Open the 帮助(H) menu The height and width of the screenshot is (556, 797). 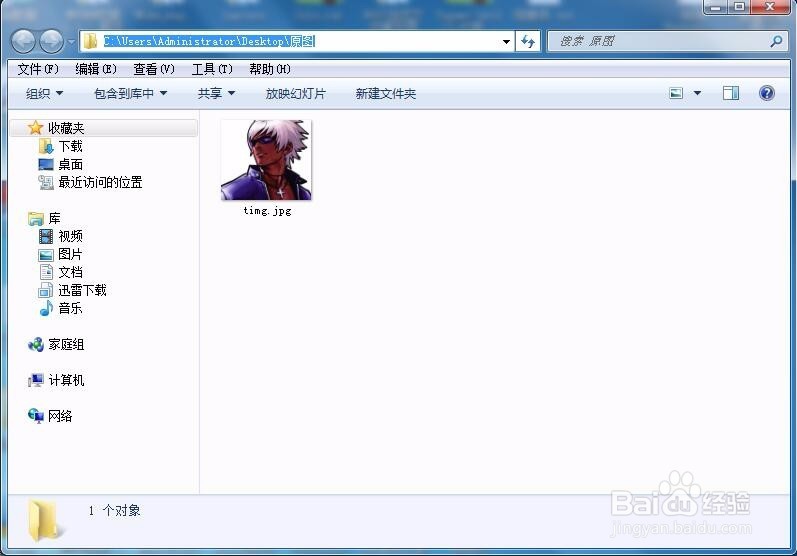[x=270, y=69]
